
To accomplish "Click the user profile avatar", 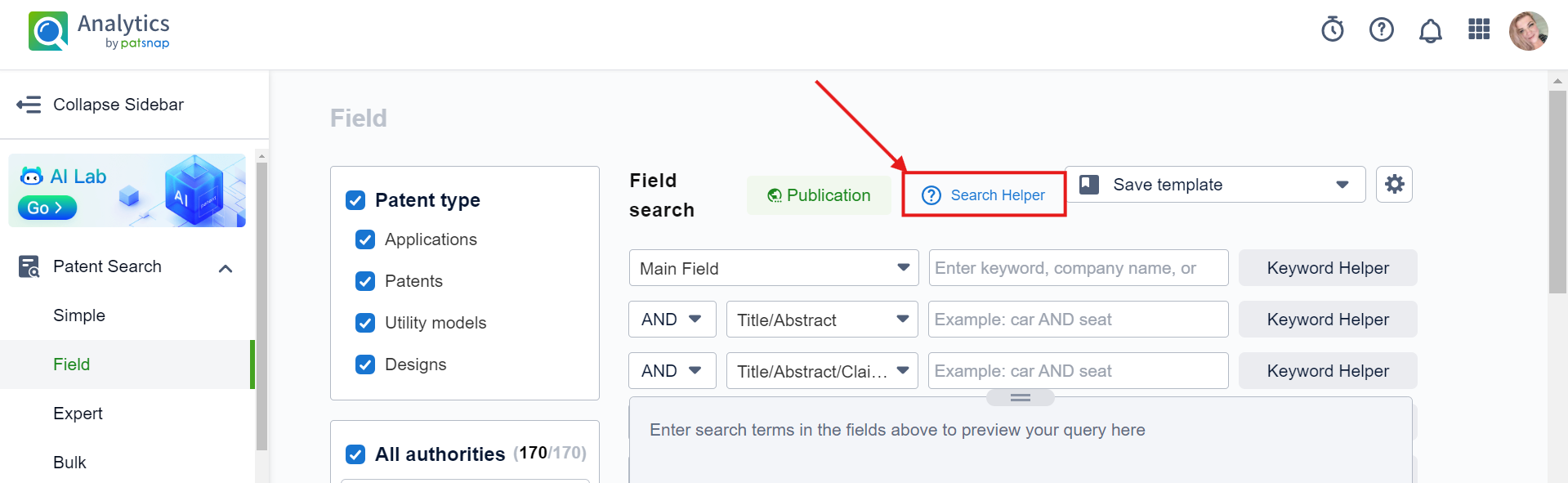I will click(x=1528, y=31).
